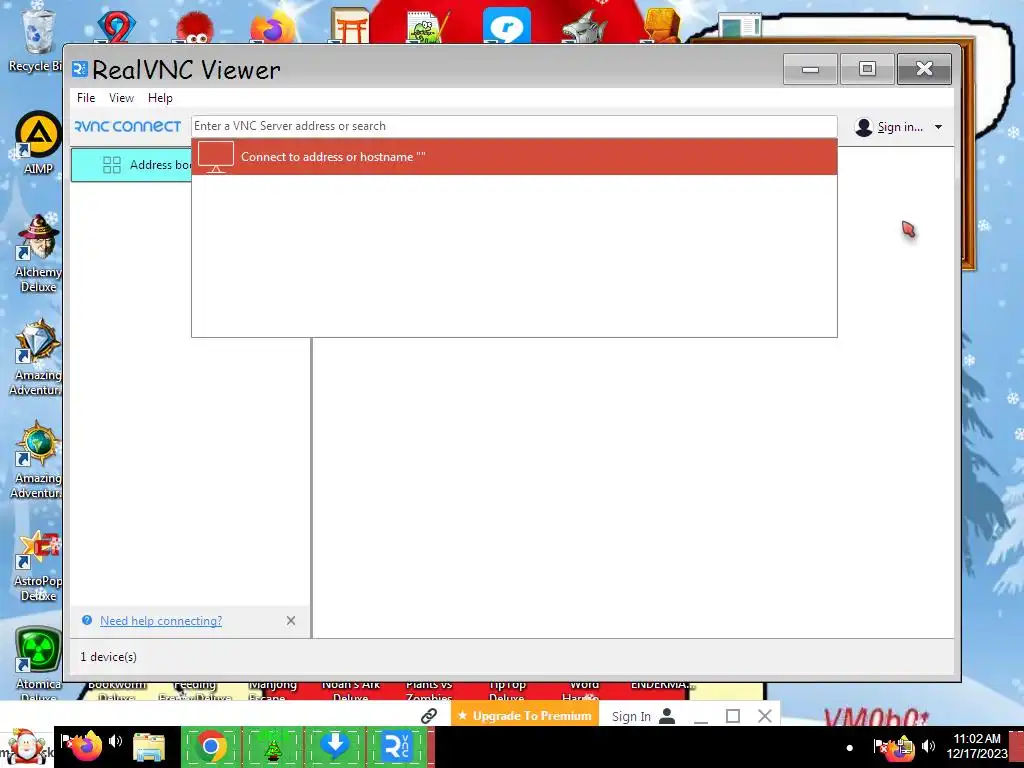
Task: Expand the Sign in dropdown arrow
Action: (x=938, y=127)
